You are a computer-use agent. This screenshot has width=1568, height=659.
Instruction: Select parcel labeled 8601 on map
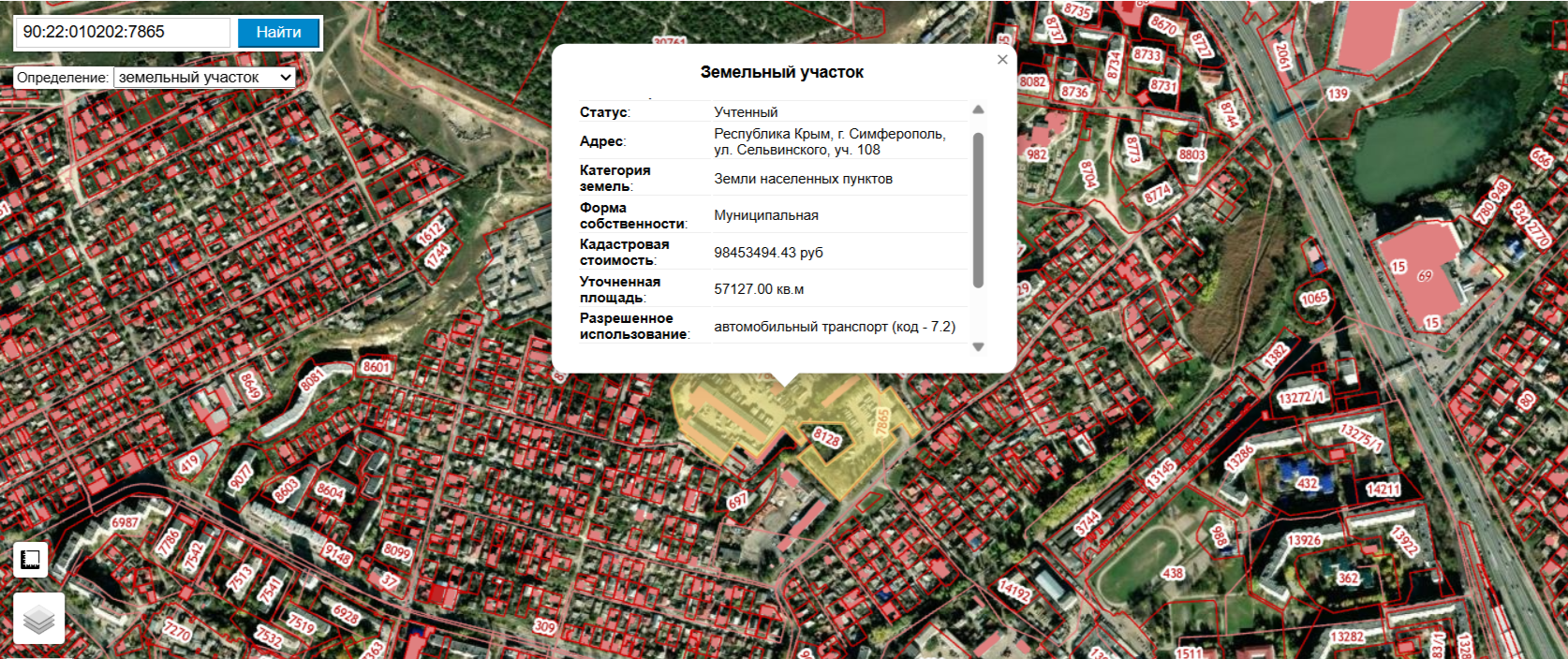pos(376,367)
